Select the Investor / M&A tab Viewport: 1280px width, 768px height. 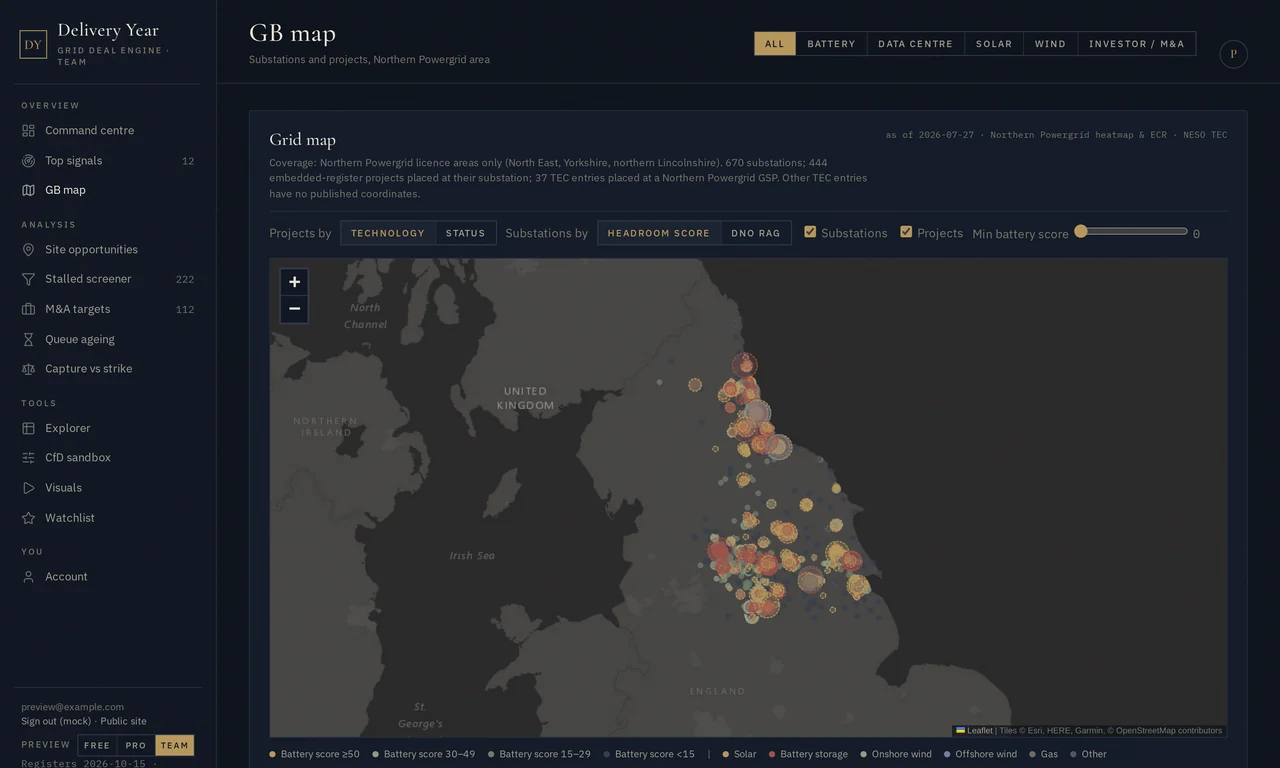1137,44
